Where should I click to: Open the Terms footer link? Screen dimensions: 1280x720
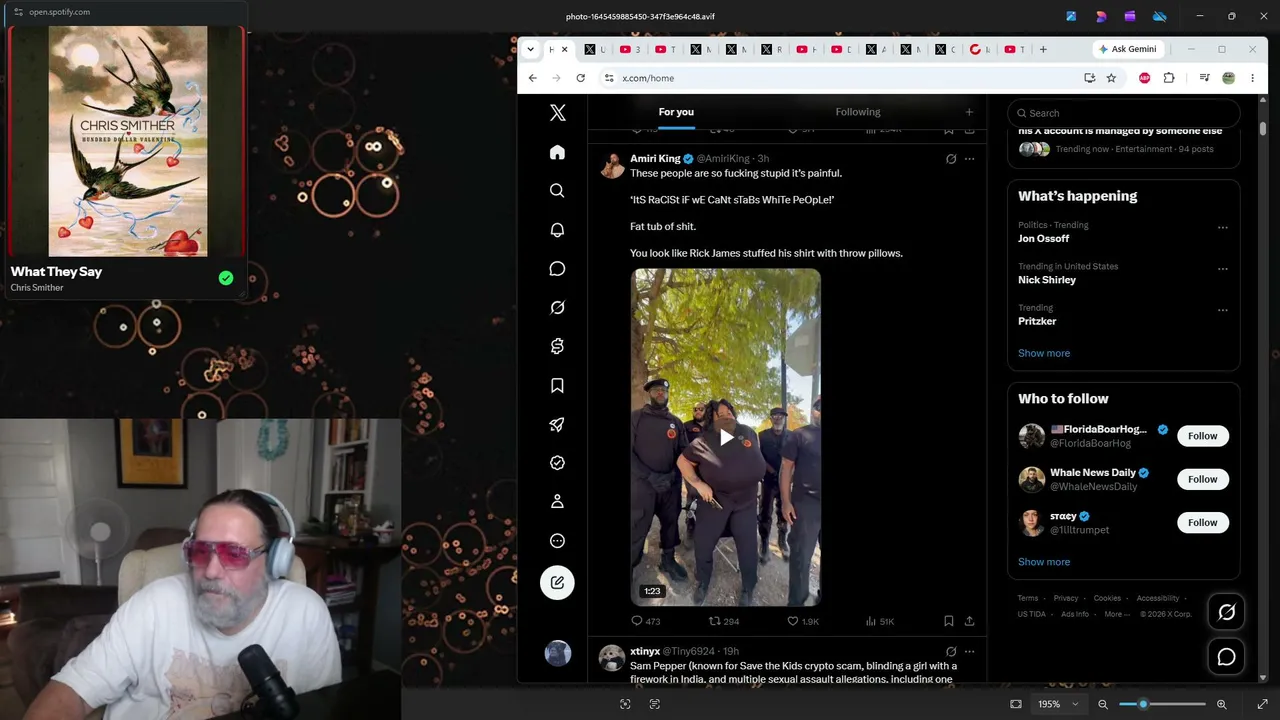pos(1028,598)
